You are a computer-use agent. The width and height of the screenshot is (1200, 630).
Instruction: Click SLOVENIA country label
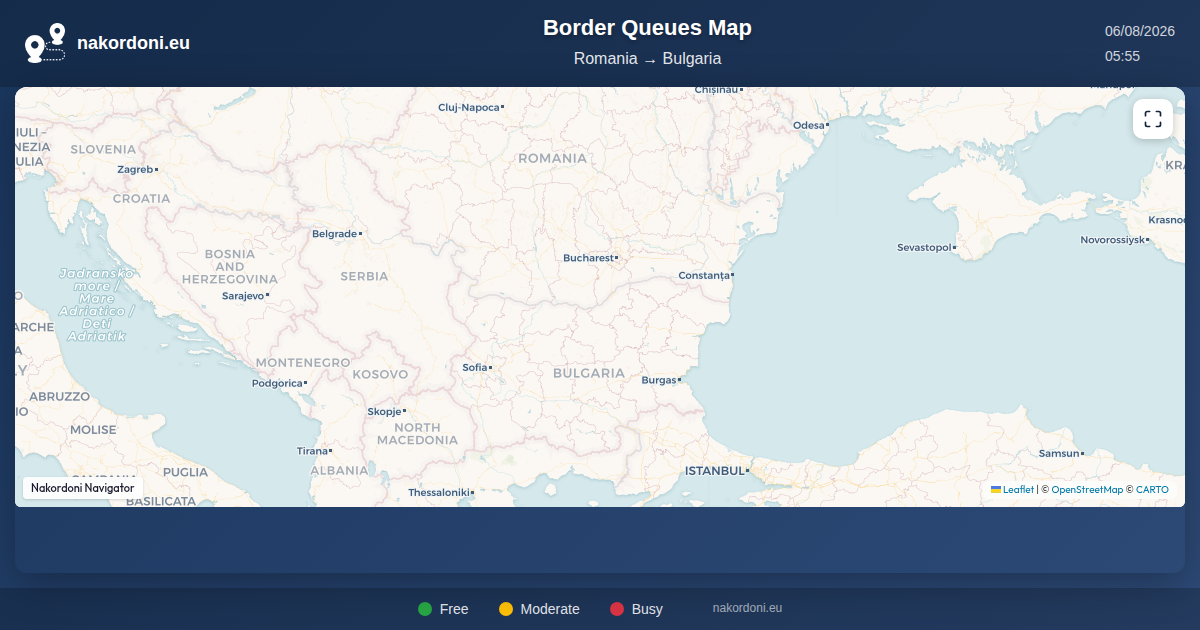[x=103, y=150]
